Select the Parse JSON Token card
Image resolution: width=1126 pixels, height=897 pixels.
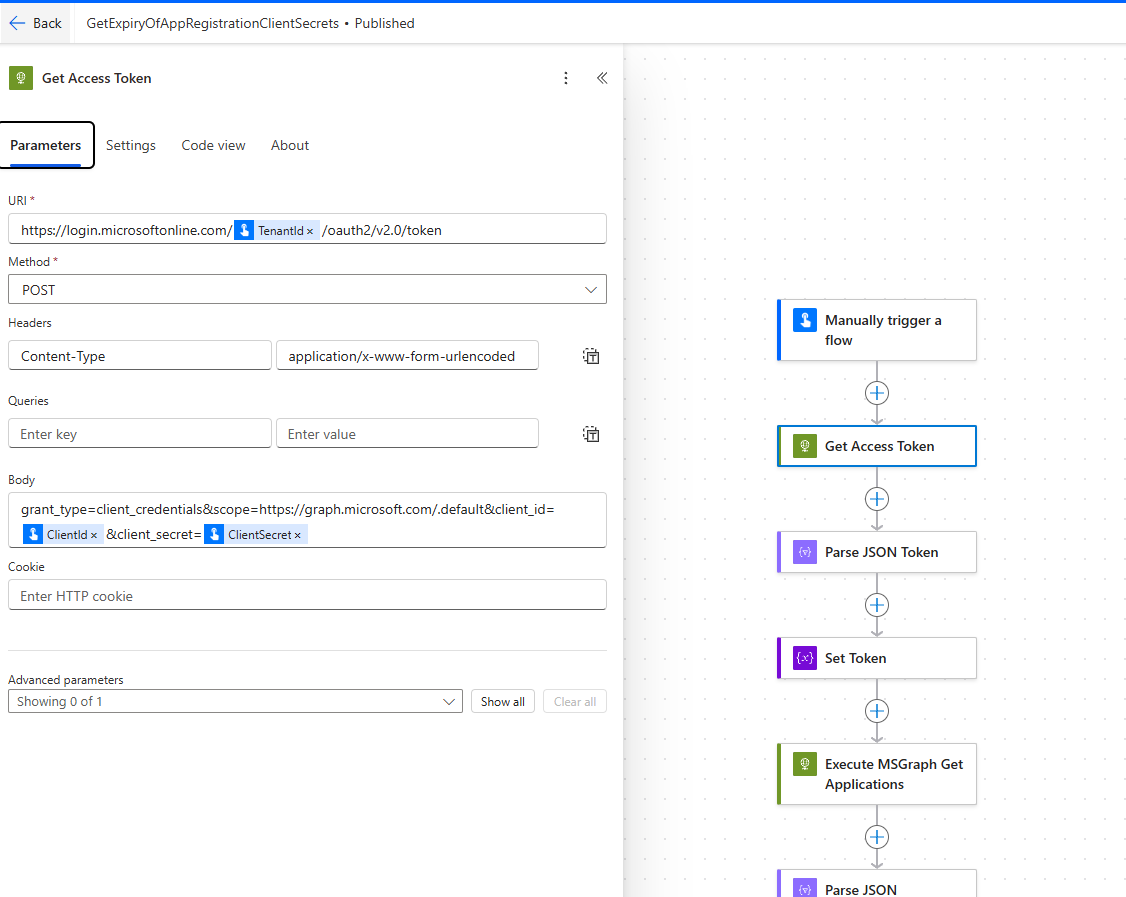[877, 552]
